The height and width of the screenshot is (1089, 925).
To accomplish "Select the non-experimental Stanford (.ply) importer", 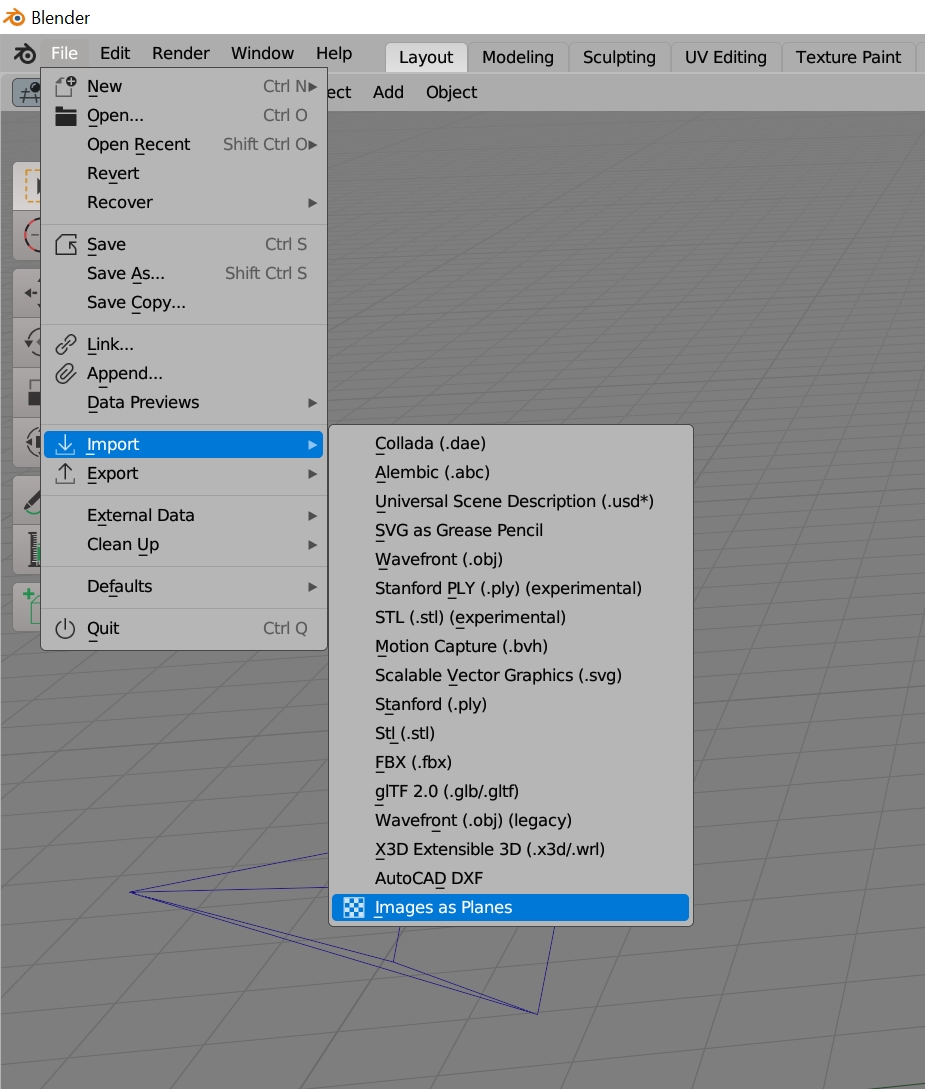I will [x=510, y=704].
